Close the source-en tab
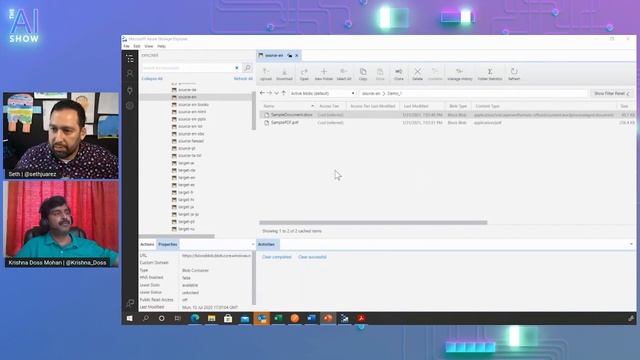The width and height of the screenshot is (640, 360). [x=297, y=56]
